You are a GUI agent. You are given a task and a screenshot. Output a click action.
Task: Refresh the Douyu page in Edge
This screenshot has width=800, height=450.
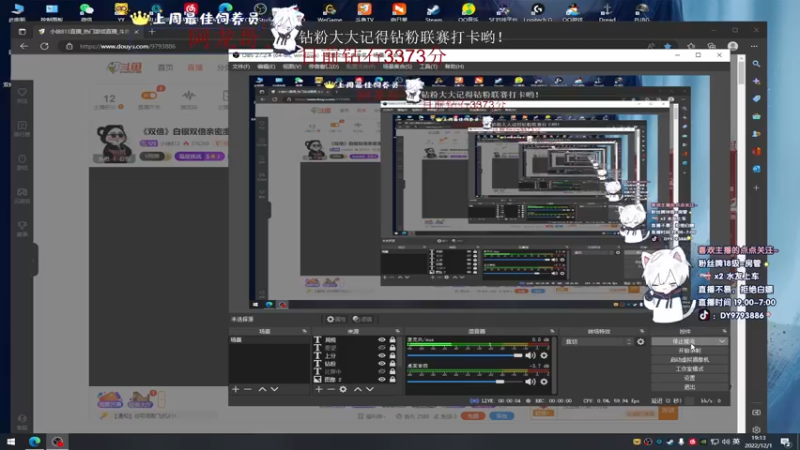44,46
